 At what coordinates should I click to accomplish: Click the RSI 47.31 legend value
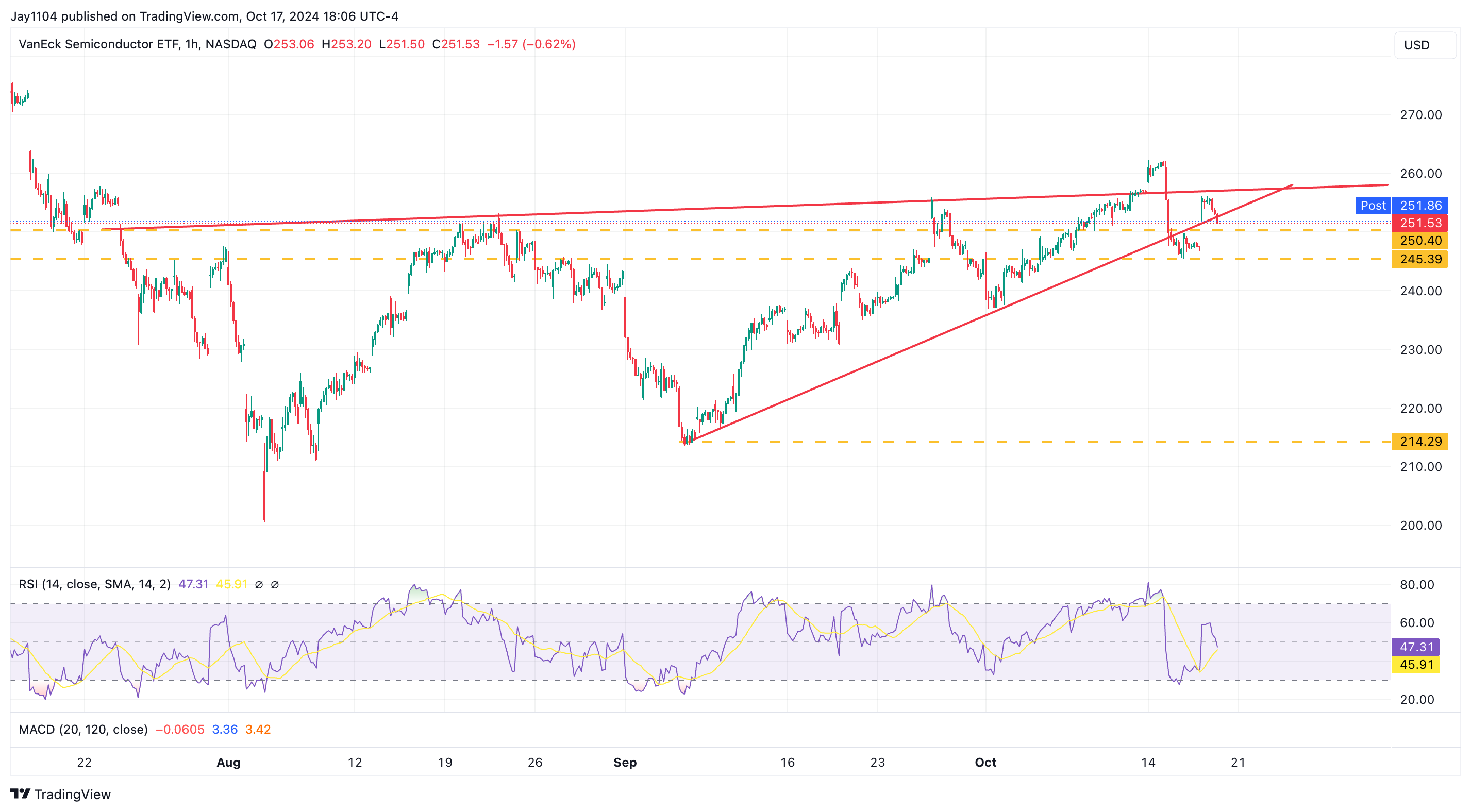coord(193,584)
